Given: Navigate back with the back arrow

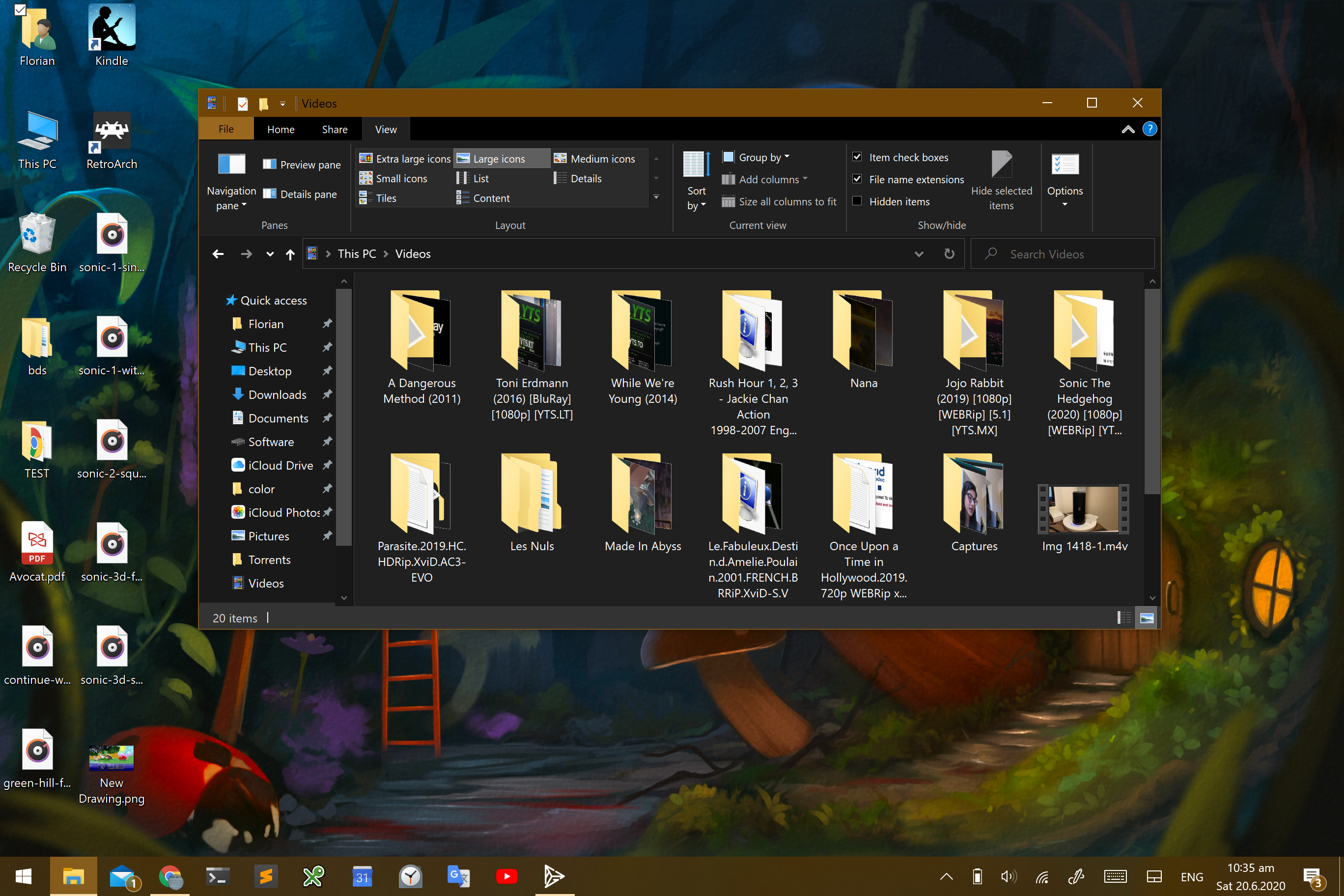Looking at the screenshot, I should [x=218, y=254].
